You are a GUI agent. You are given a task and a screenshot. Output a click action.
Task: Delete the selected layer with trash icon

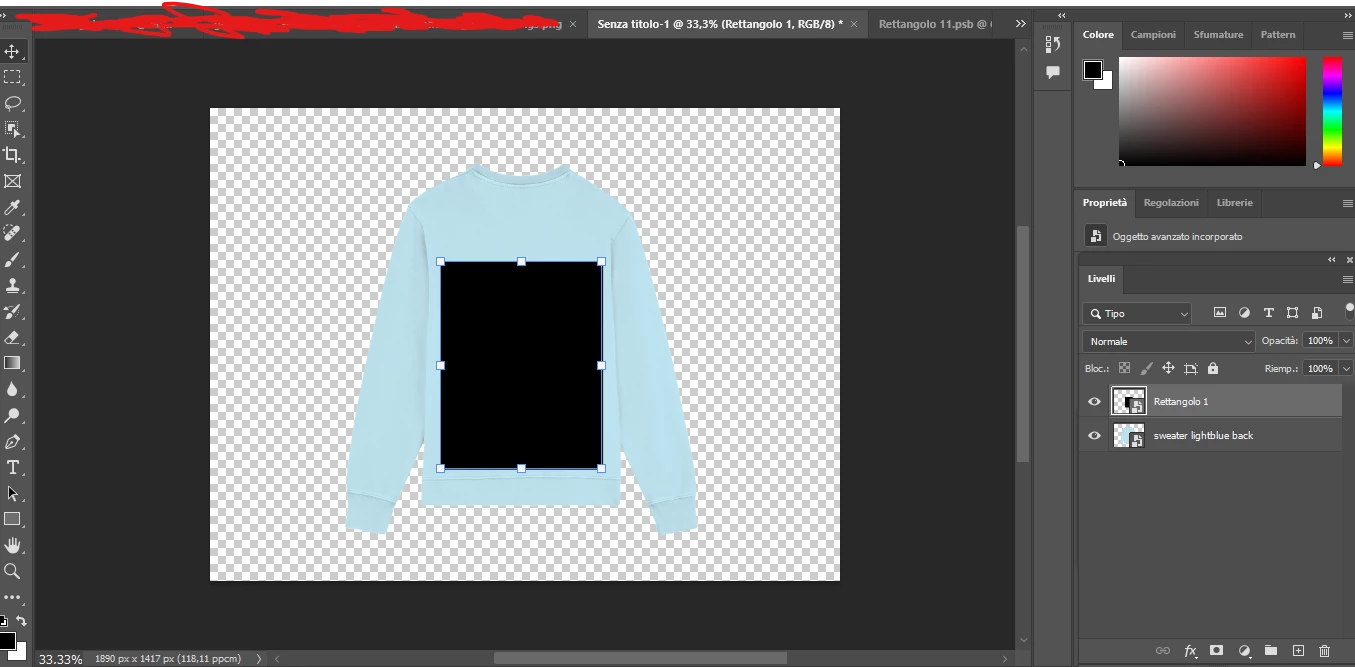point(1325,651)
